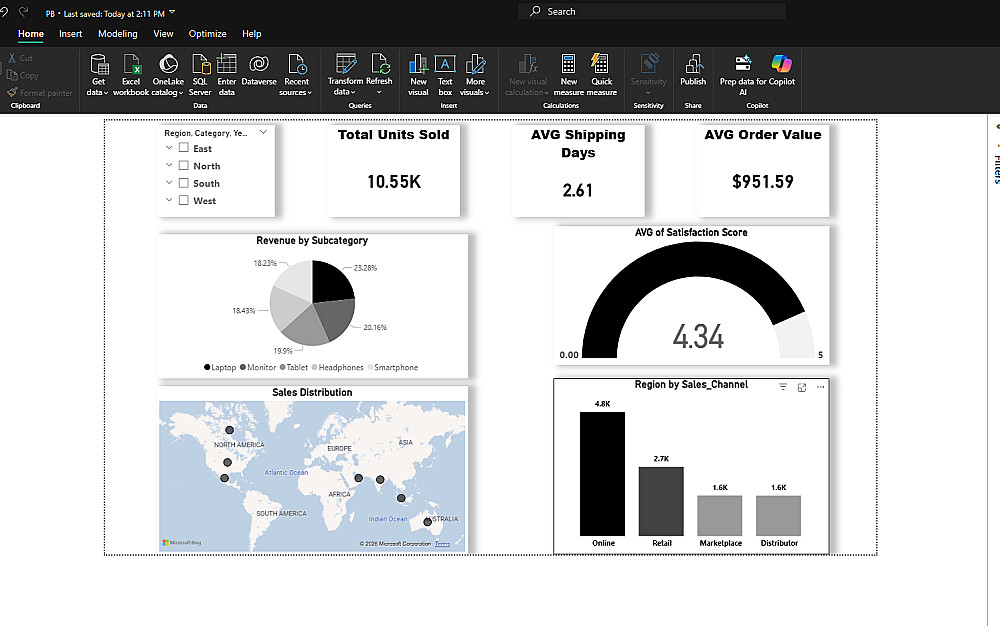Enable the West region checkbox
The height and width of the screenshot is (626, 1000).
click(x=184, y=201)
